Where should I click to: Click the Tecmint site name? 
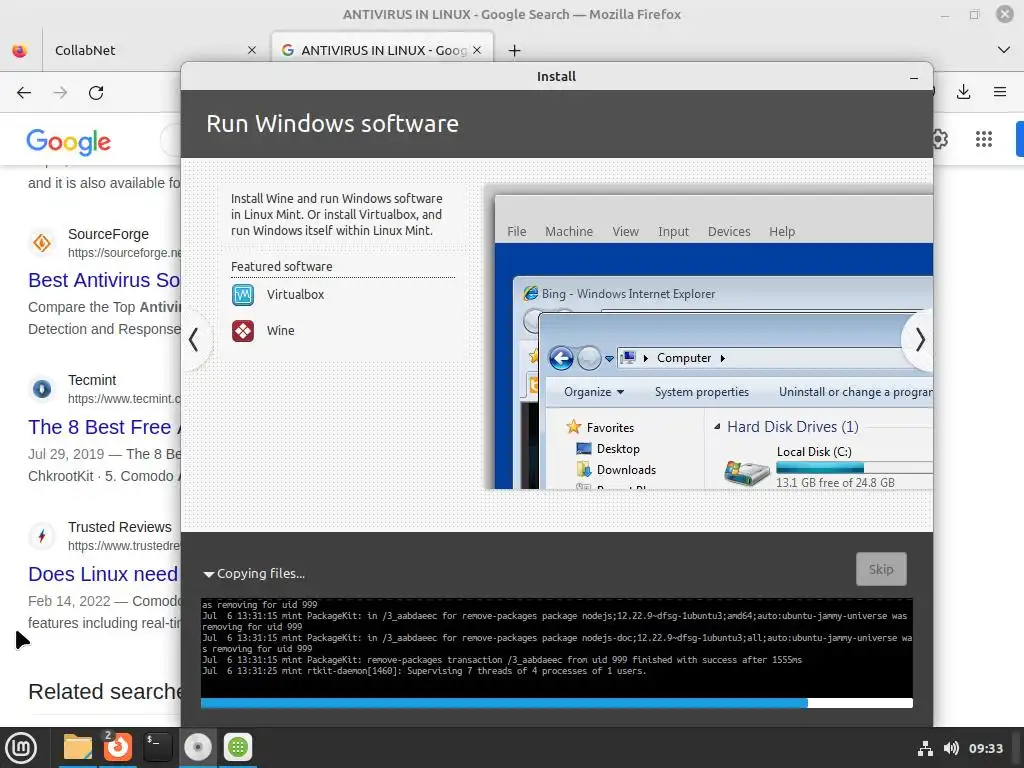pyautogui.click(x=92, y=381)
